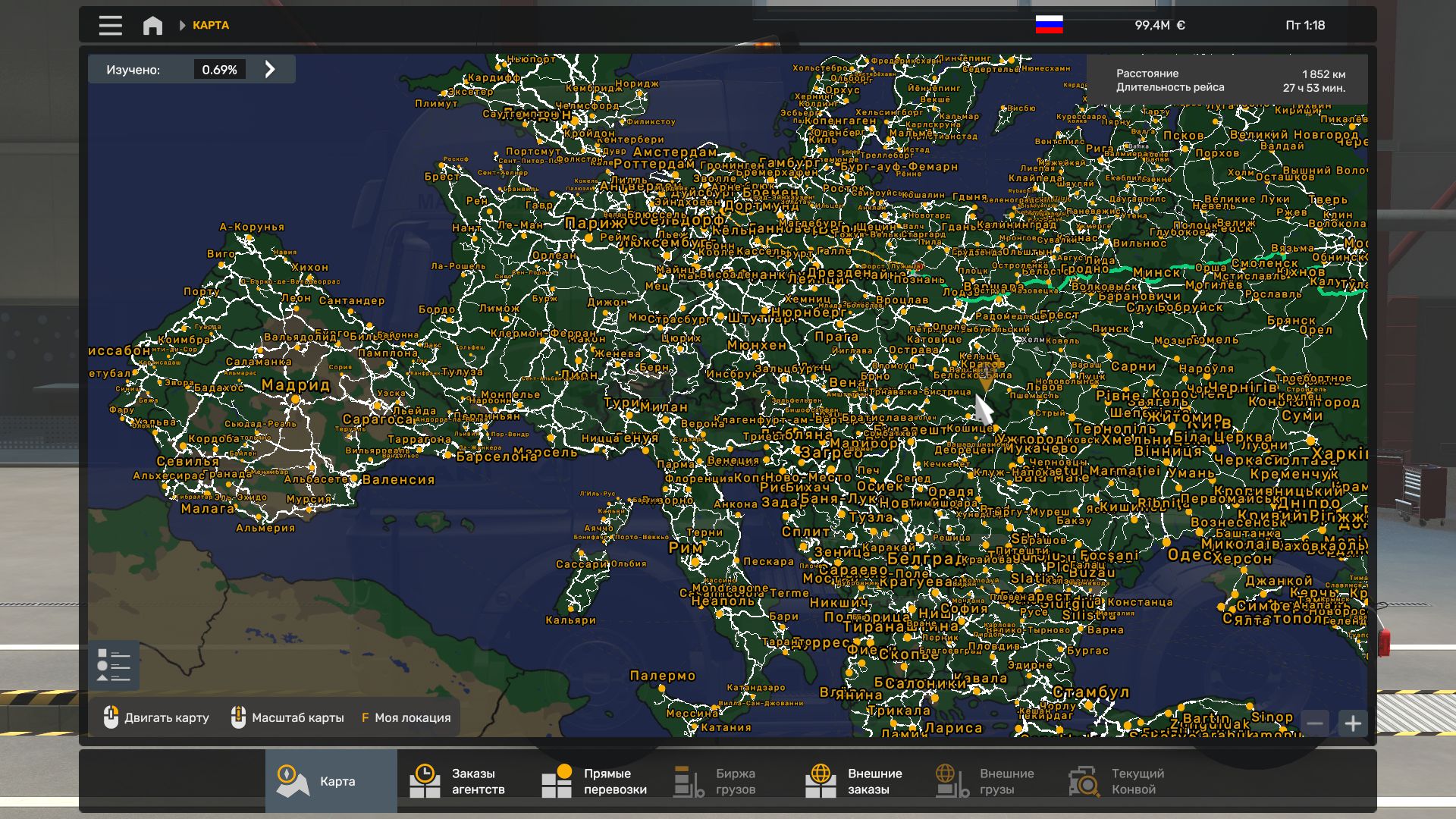Click Севилья city label on map
Viewport: 1456px width, 819px height.
coord(187,461)
